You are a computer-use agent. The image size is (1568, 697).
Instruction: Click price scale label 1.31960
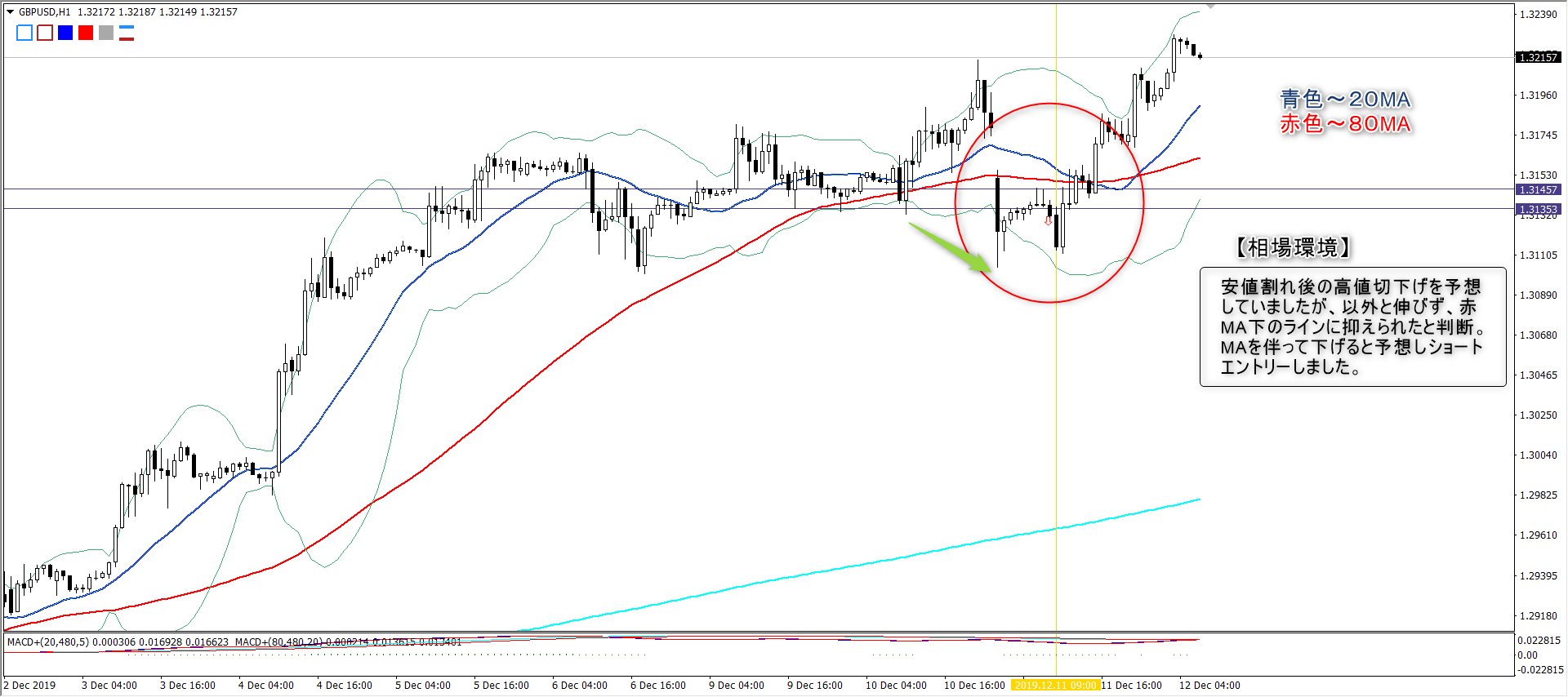pos(1538,95)
